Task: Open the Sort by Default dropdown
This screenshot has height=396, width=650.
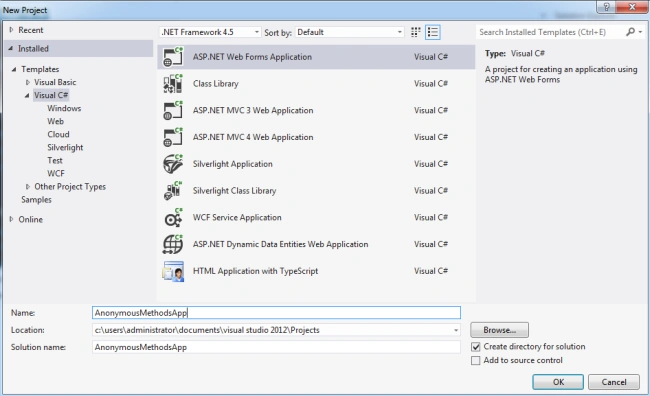Action: click(x=349, y=32)
